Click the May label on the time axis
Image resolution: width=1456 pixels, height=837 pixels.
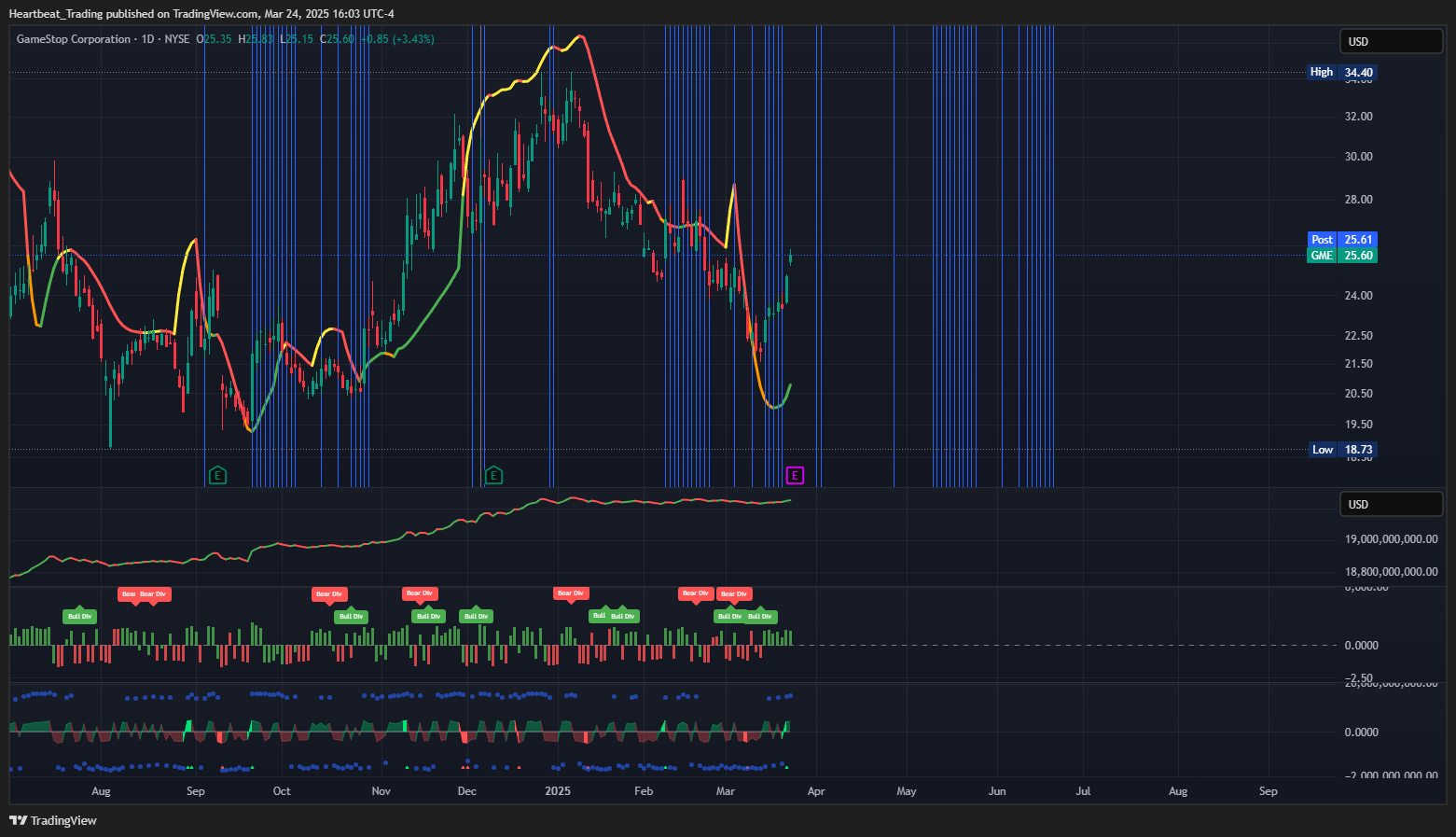[907, 791]
